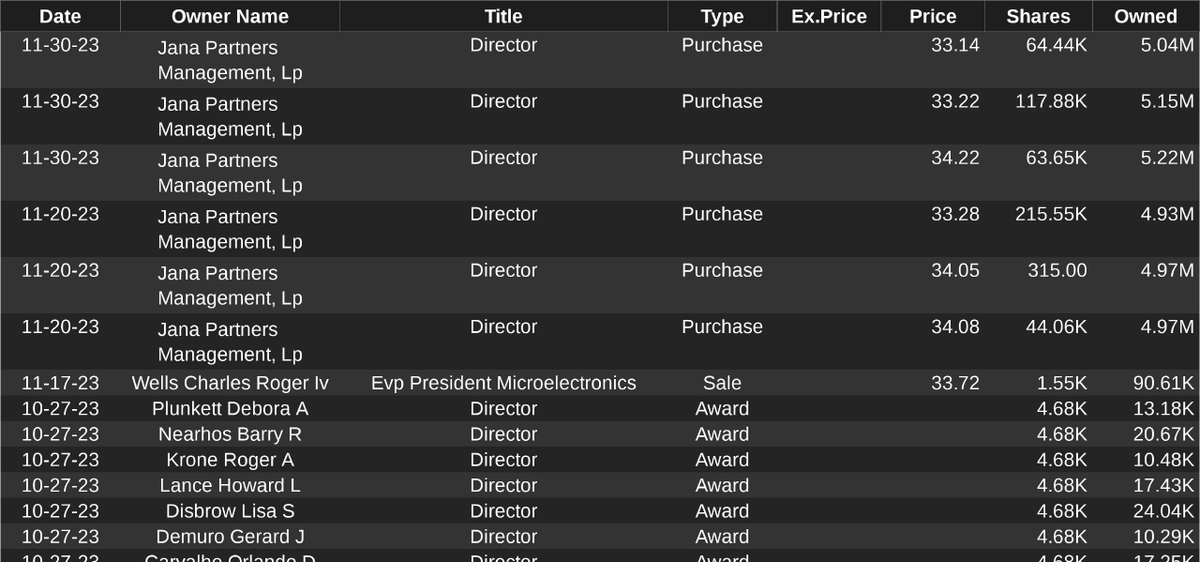Image resolution: width=1200 pixels, height=562 pixels.
Task: Select the 33.14 price cell
Action: tap(955, 45)
